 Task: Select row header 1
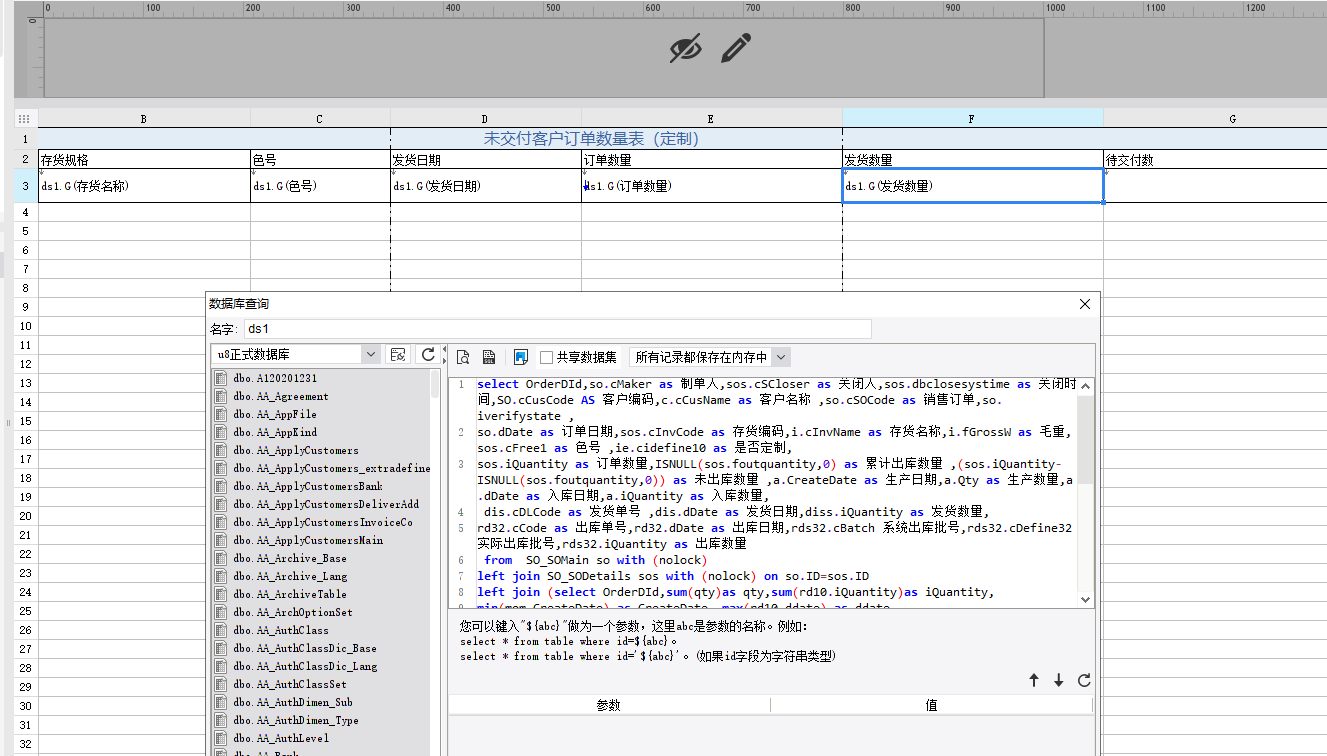tap(25, 139)
